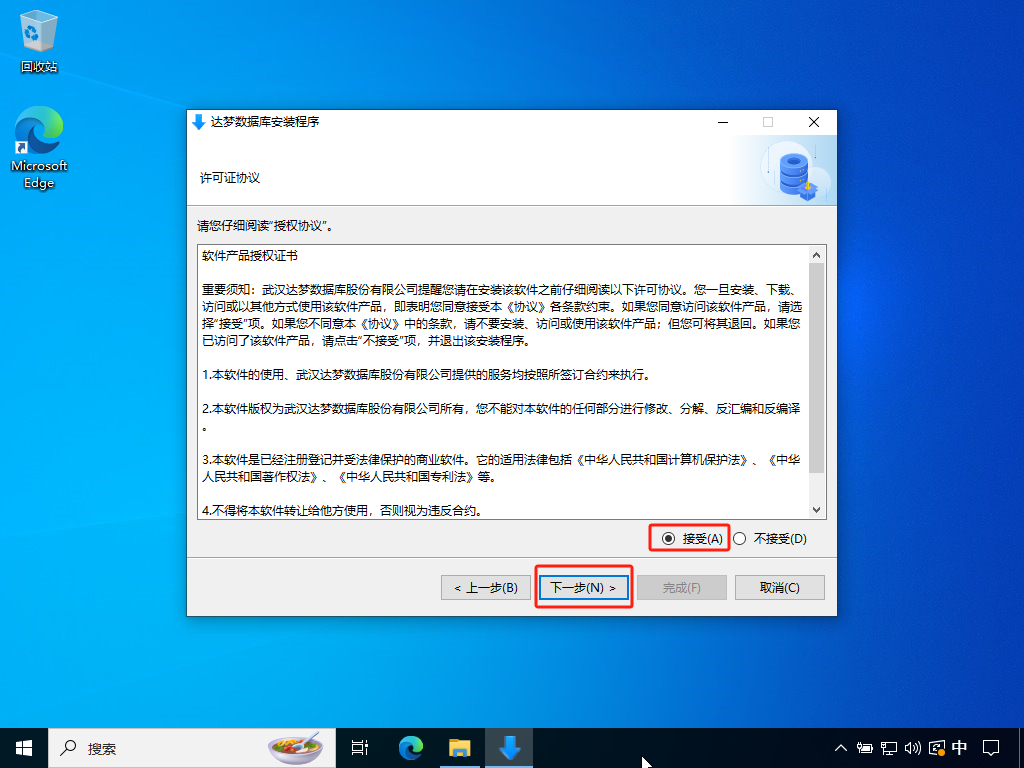1024x768 pixels.
Task: Open the 回收站 Recycle Bin desktop icon
Action: [x=39, y=42]
